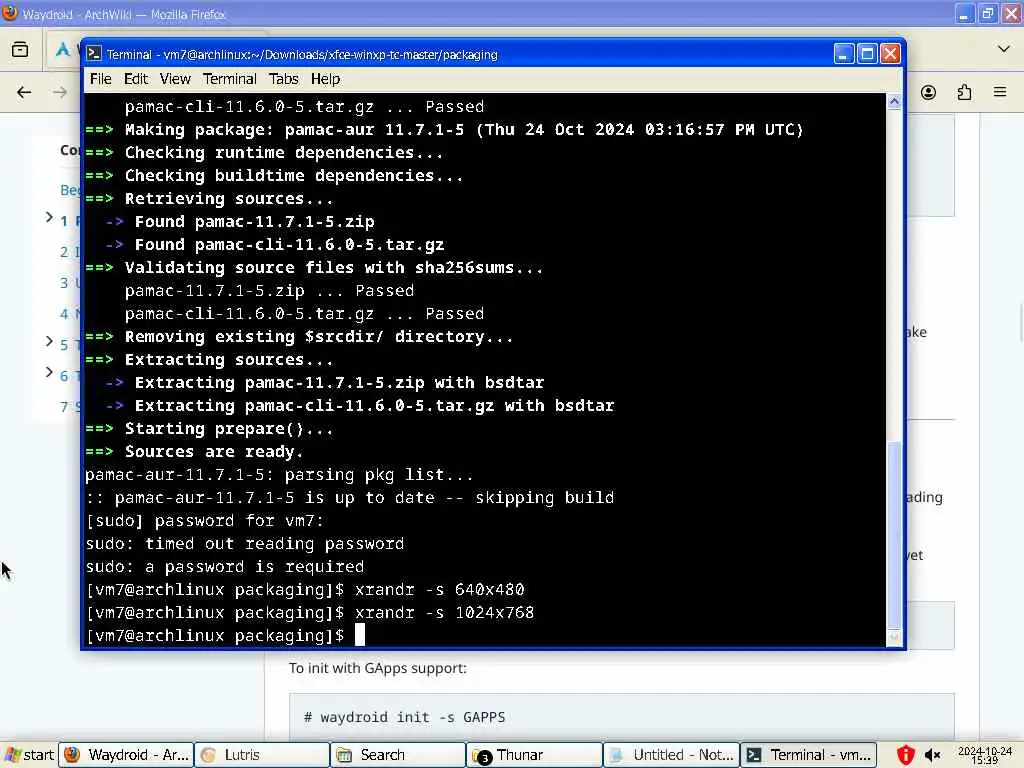Open the Tabs menu in Terminal
This screenshot has width=1024, height=768.
283,79
